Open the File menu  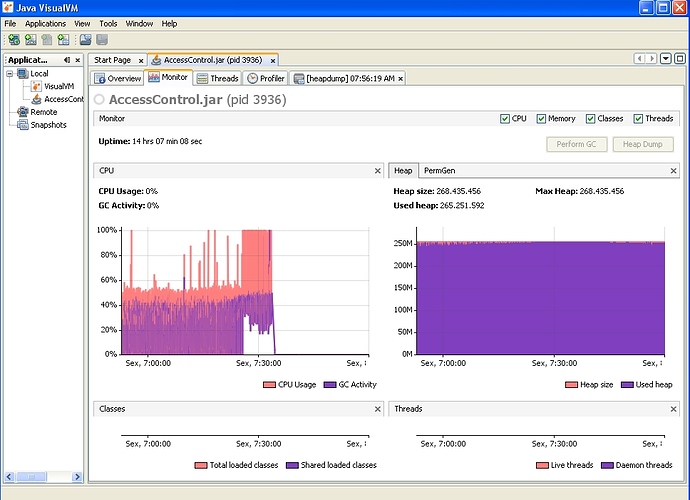point(10,24)
